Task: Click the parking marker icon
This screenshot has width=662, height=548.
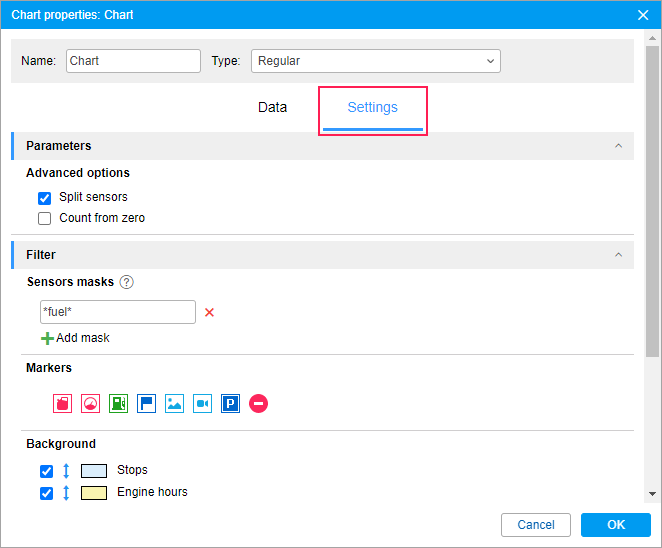Action: (x=231, y=404)
